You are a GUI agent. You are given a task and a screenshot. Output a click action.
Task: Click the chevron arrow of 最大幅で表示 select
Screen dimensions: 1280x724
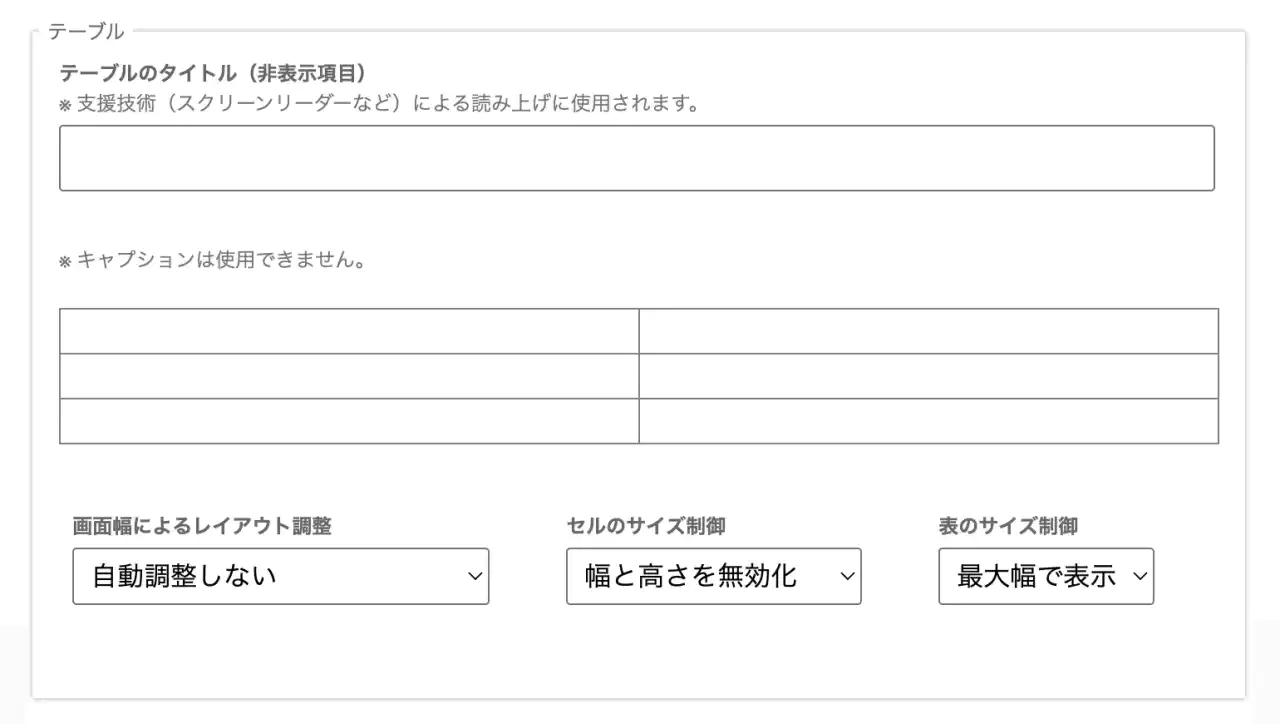(1140, 576)
